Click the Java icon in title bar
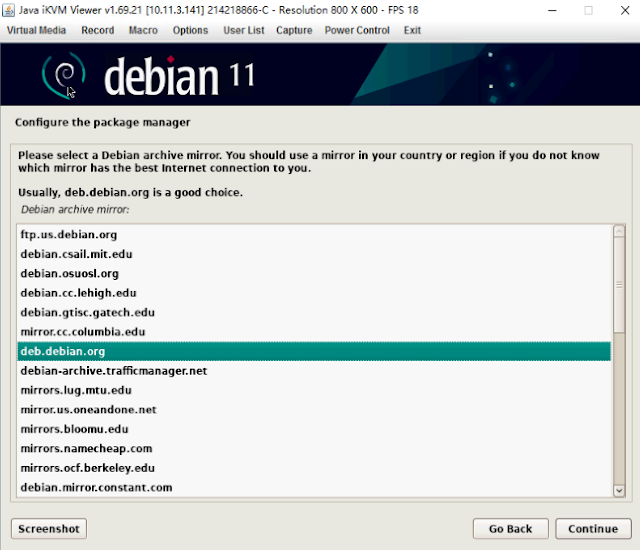 click(x=8, y=10)
